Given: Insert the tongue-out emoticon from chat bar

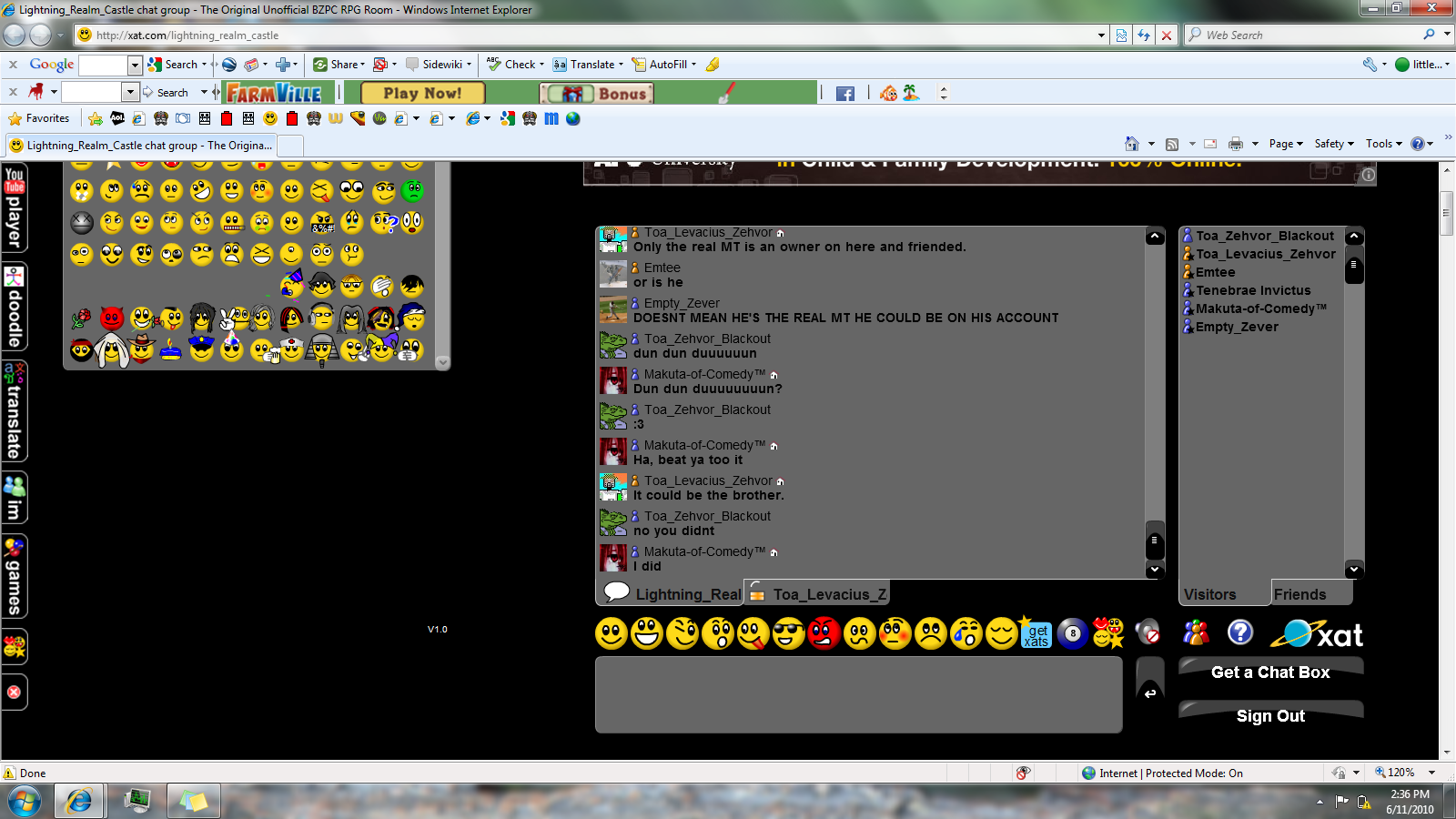Looking at the screenshot, I should click(753, 633).
